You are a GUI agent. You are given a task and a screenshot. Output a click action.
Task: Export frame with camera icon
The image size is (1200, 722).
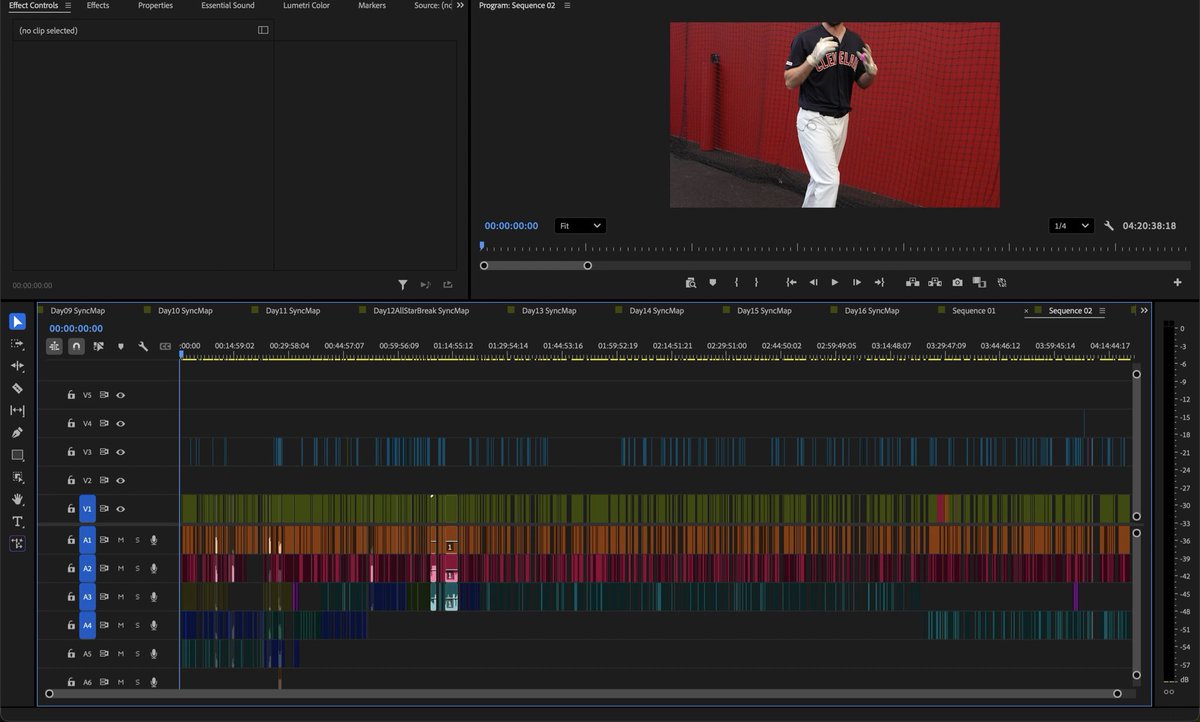click(x=957, y=283)
